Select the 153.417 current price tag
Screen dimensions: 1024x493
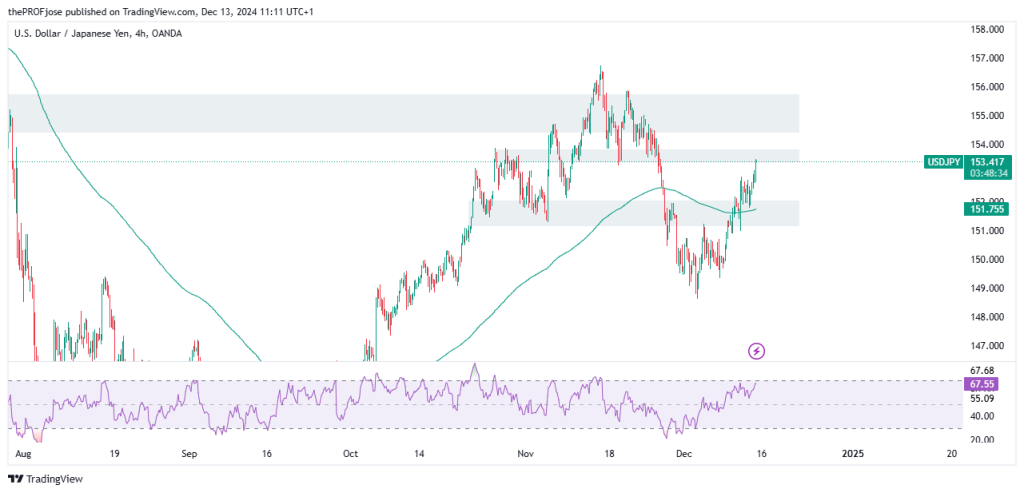(x=988, y=162)
